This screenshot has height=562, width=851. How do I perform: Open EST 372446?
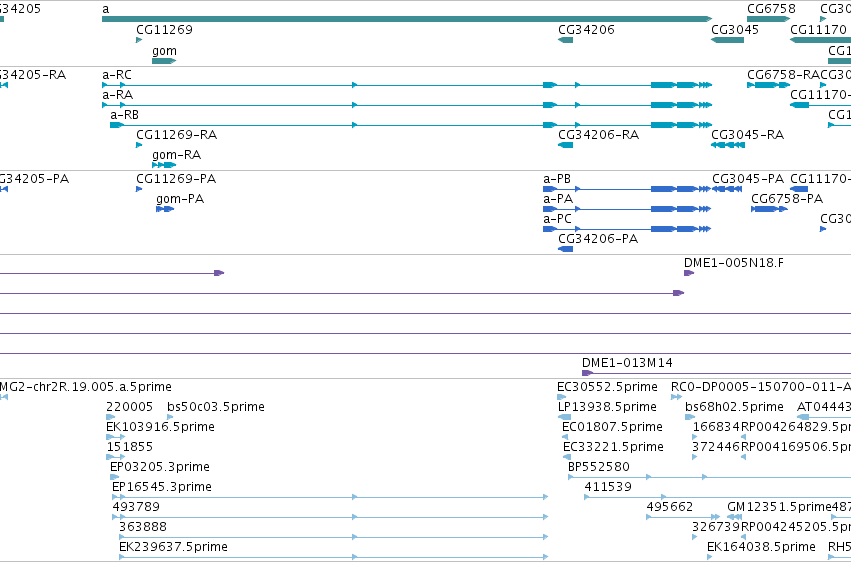(x=694, y=457)
